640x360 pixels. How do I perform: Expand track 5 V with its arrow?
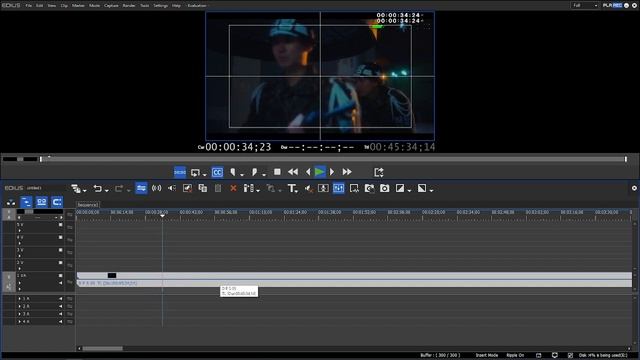tap(19, 231)
